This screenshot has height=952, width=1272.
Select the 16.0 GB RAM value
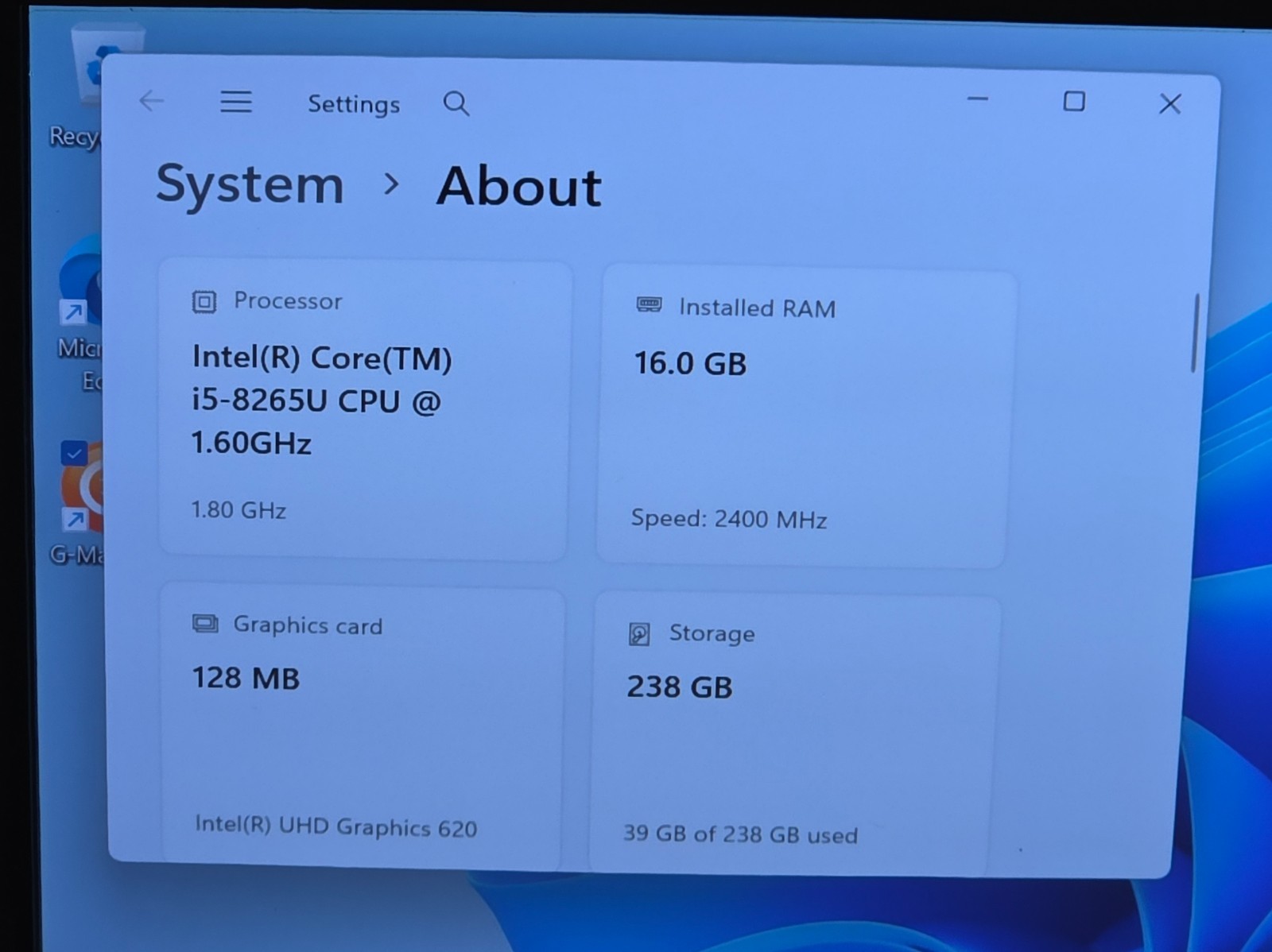690,364
